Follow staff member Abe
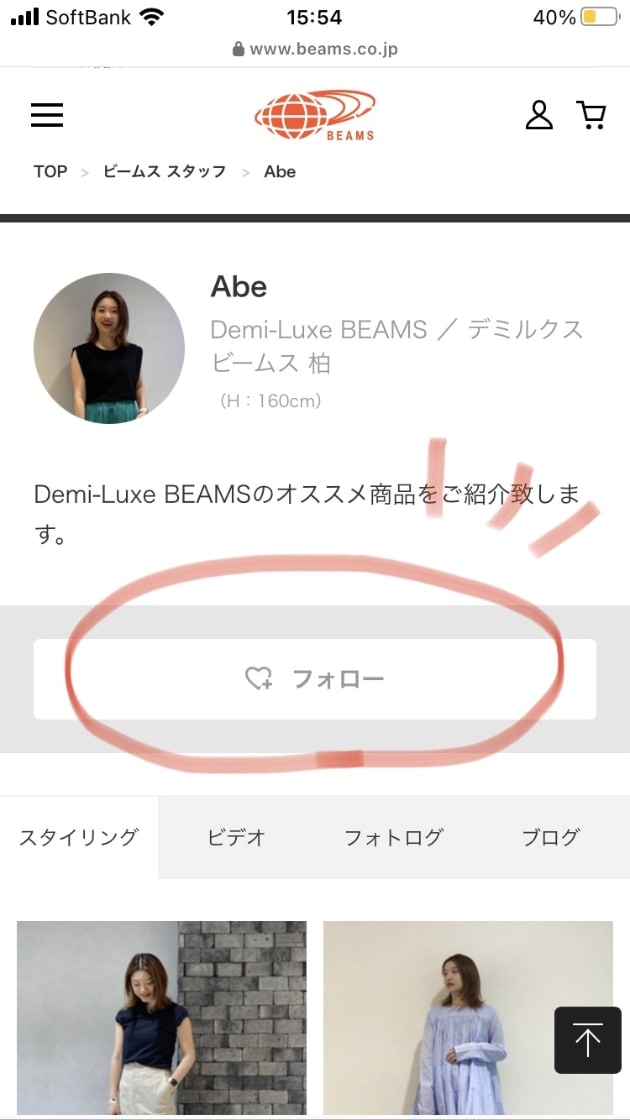Image resolution: width=630 pixels, height=1120 pixels. (315, 679)
